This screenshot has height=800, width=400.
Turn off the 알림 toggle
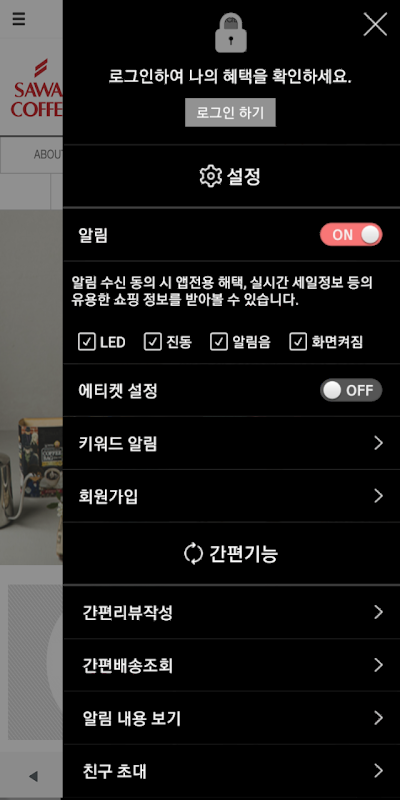351,235
